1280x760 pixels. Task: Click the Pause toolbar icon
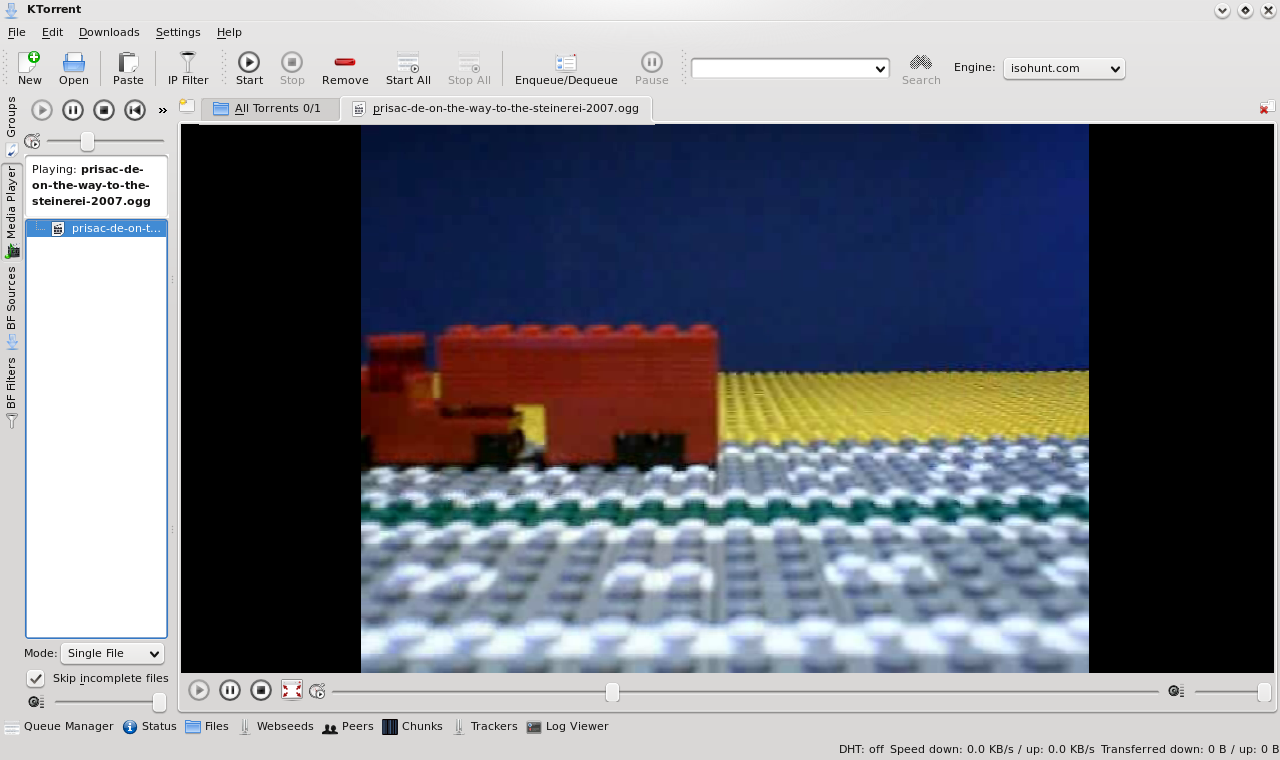pyautogui.click(x=652, y=68)
